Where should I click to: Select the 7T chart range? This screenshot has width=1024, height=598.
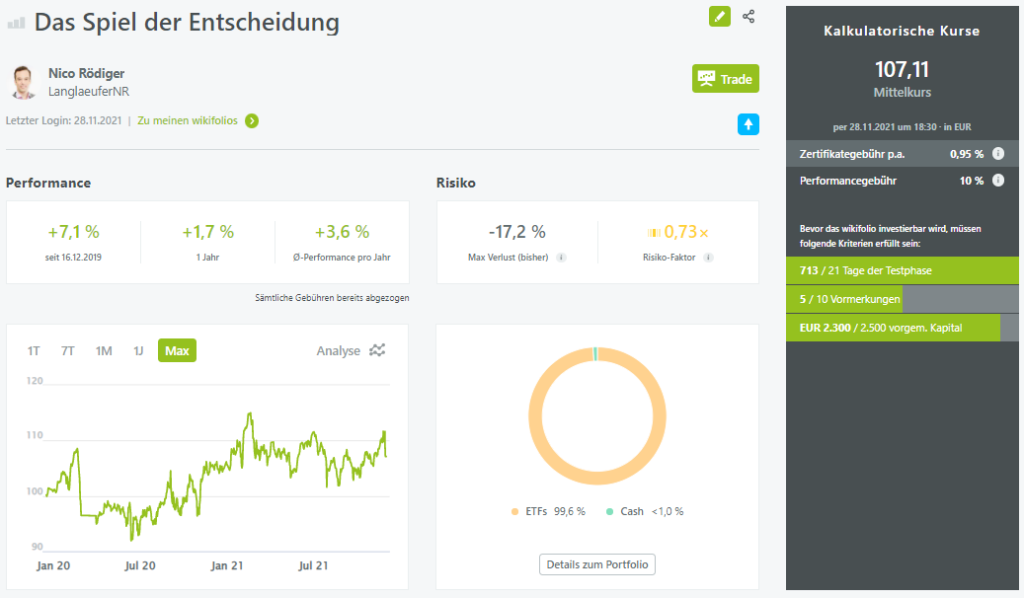pyautogui.click(x=68, y=351)
